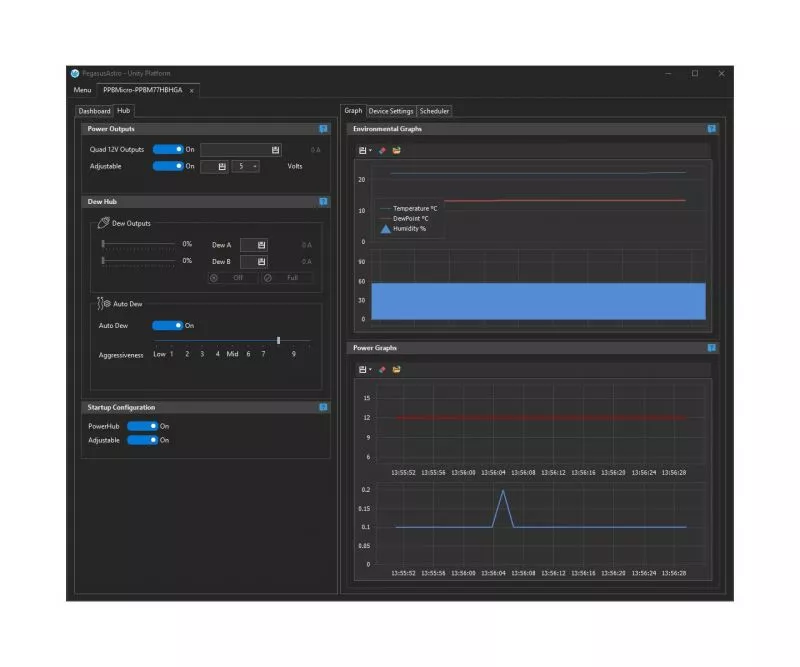This screenshot has width=800, height=667.
Task: Open the Adjustable voltage dropdown showing 5
Action: [x=246, y=166]
